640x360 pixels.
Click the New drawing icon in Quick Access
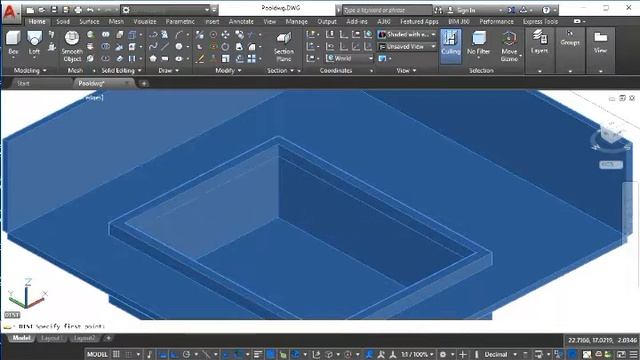[30, 10]
